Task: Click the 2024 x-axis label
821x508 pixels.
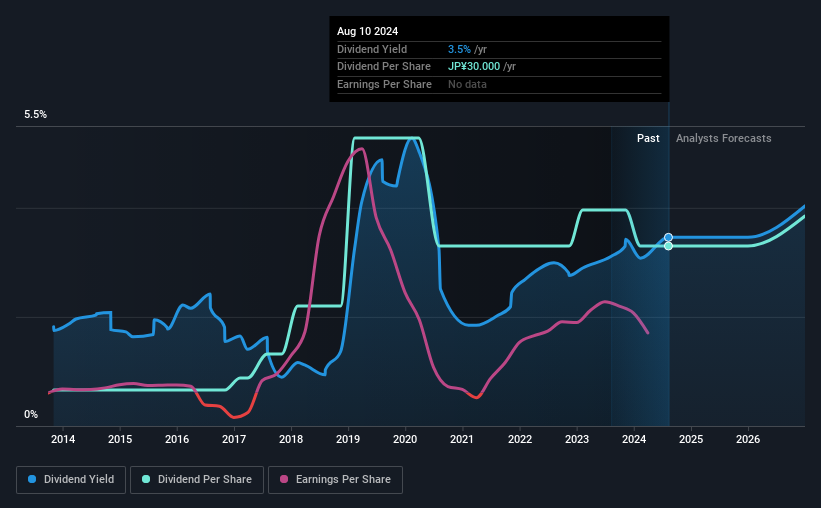Action: tap(634, 439)
